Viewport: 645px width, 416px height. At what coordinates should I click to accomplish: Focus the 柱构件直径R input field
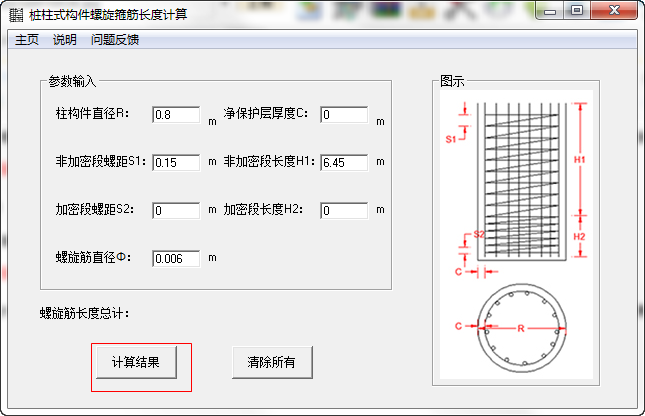point(176,114)
